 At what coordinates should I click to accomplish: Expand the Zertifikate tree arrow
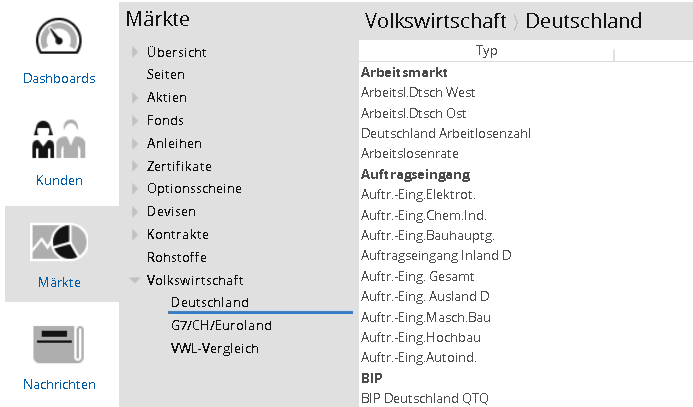click(135, 167)
